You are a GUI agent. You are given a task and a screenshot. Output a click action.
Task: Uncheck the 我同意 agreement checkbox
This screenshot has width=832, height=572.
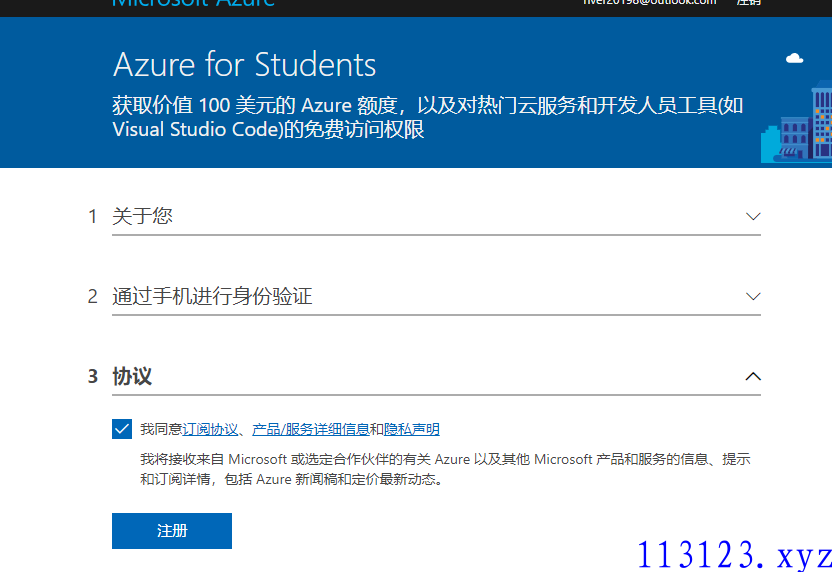click(122, 429)
